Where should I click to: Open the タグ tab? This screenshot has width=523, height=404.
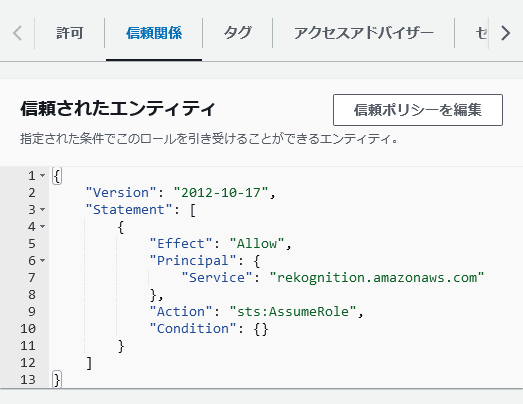coord(237,33)
